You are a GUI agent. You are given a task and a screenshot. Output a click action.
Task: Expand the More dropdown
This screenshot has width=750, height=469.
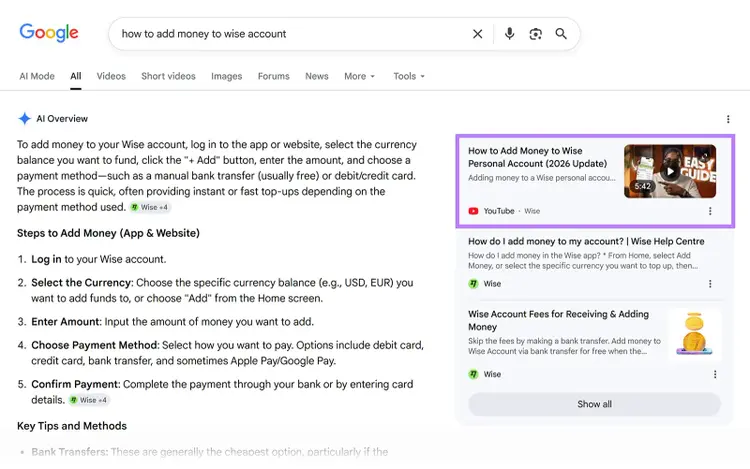click(x=359, y=76)
